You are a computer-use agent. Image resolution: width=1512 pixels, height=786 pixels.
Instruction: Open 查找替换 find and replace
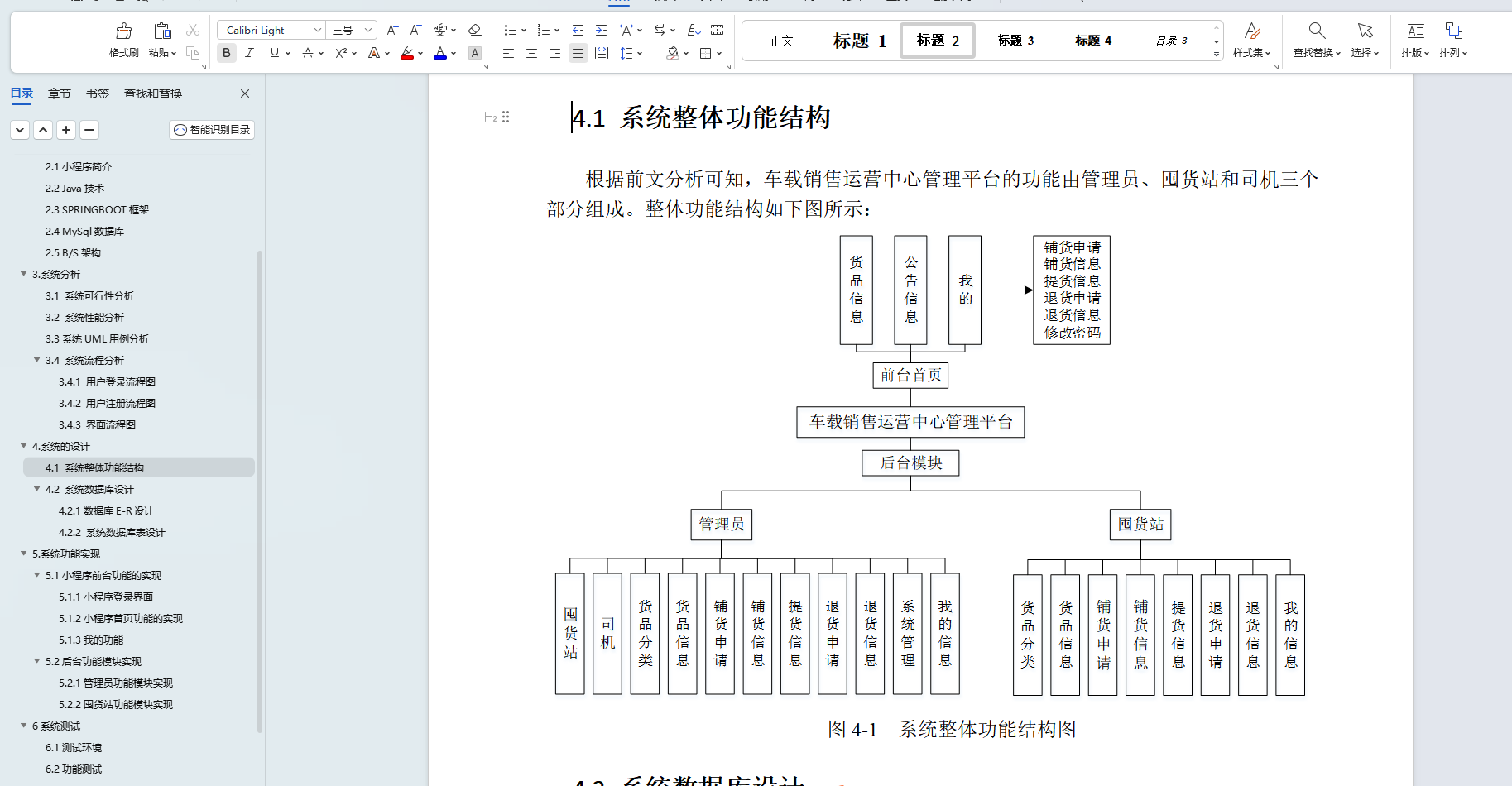(1317, 40)
